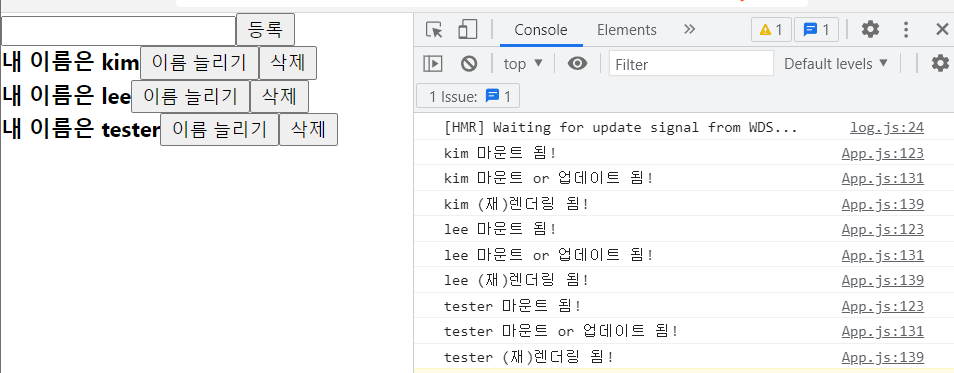The width and height of the screenshot is (954, 373).
Task: Click the 등록 button
Action: [x=265, y=29]
